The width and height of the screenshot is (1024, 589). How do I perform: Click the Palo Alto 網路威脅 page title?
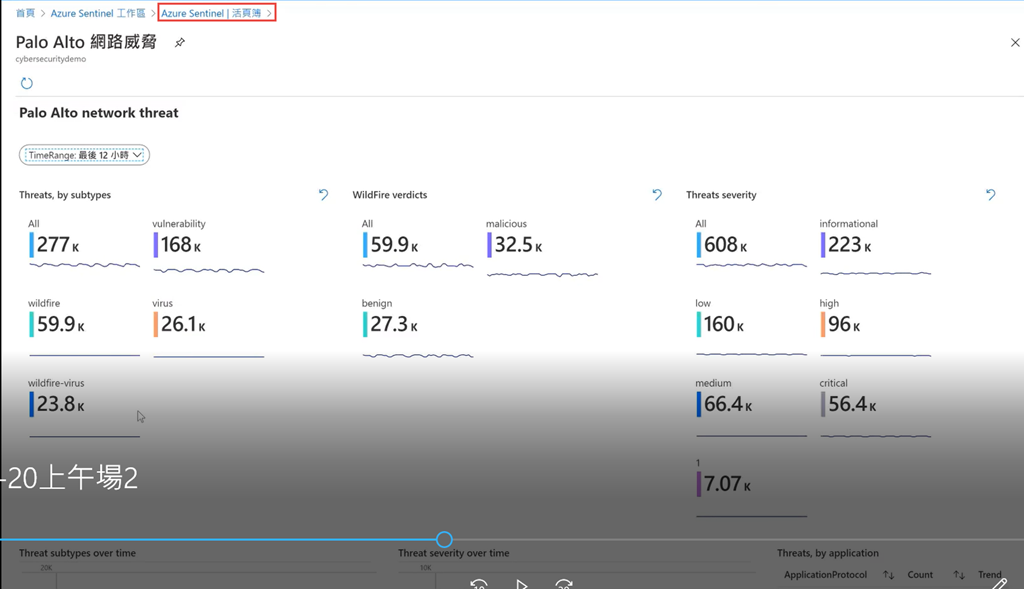(x=86, y=42)
